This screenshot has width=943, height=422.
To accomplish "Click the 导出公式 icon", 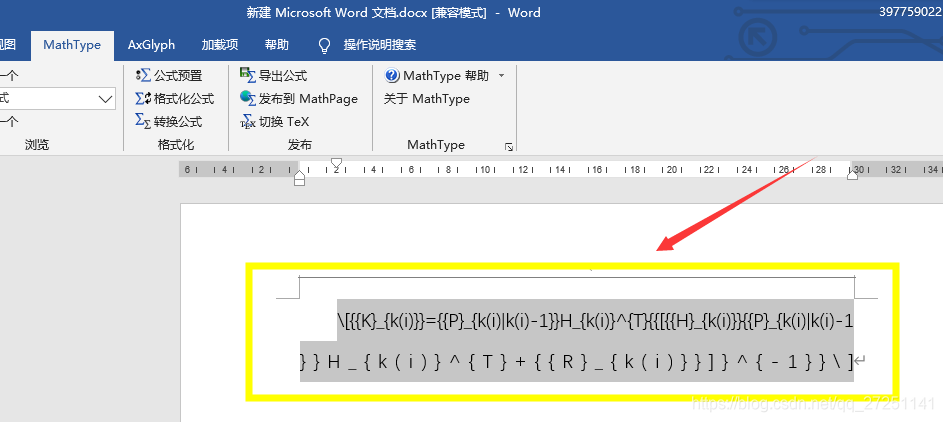I will point(248,75).
